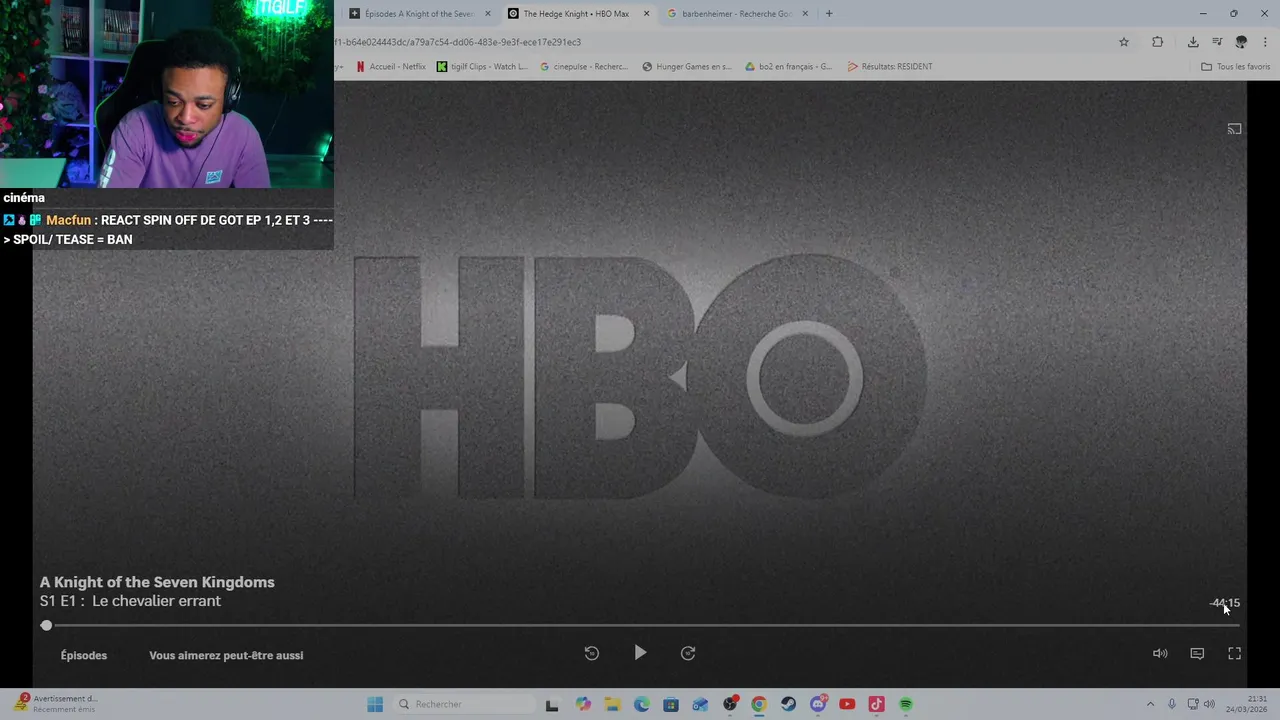Enter fullscreen mode in the player
1280x720 pixels.
click(x=1234, y=653)
